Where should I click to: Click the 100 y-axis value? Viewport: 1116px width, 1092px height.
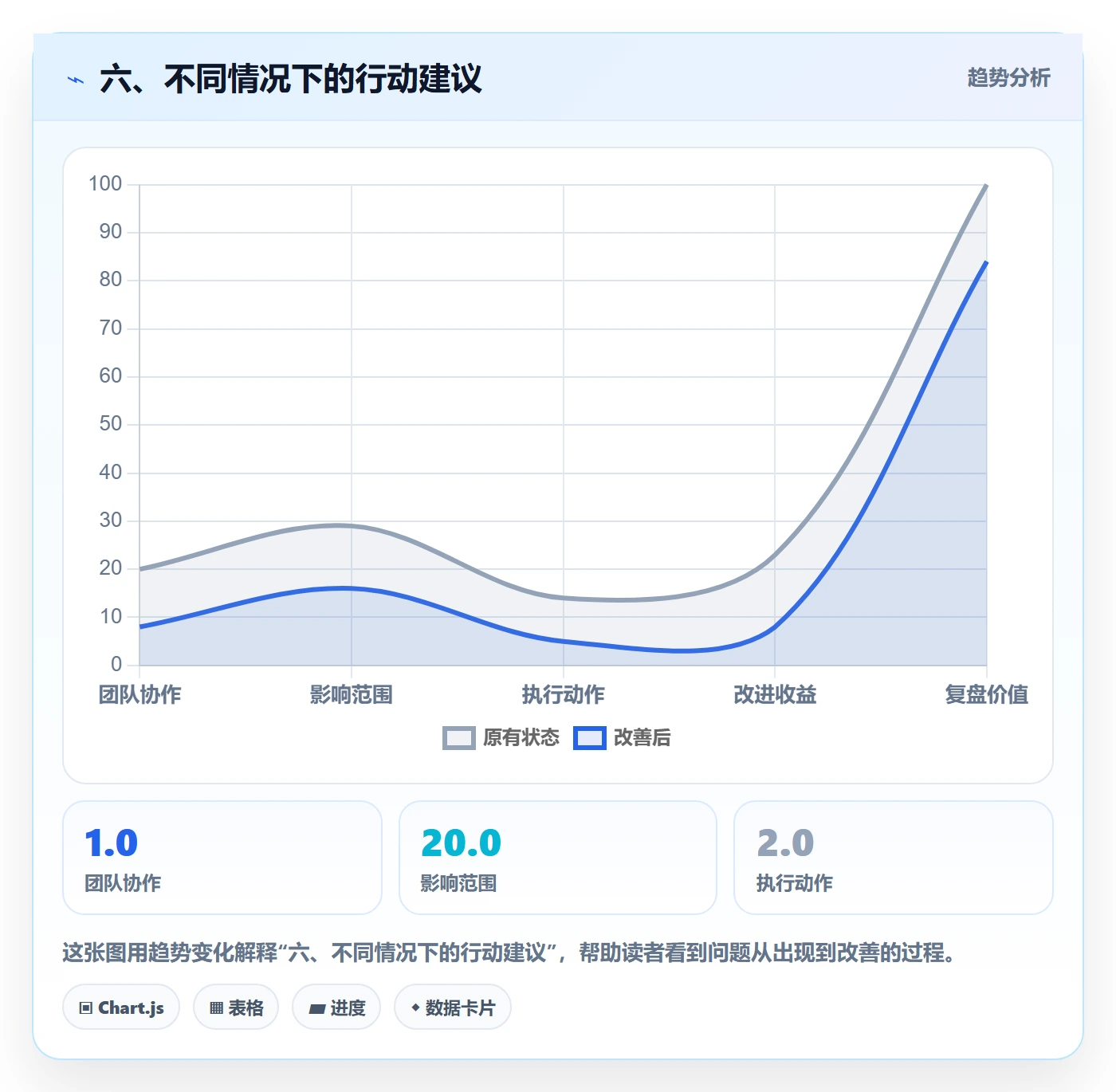105,184
